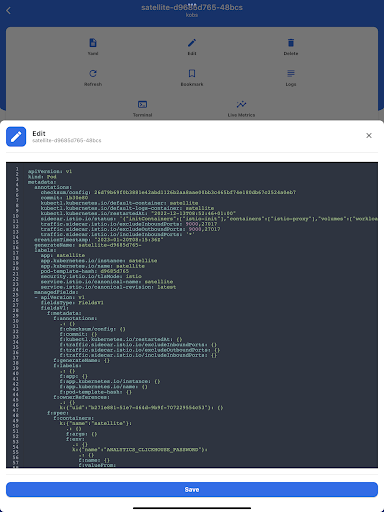This screenshot has width=384, height=512.
Task: Click the 'generateName: satellite-d9685d765-' line
Action: 88,245
